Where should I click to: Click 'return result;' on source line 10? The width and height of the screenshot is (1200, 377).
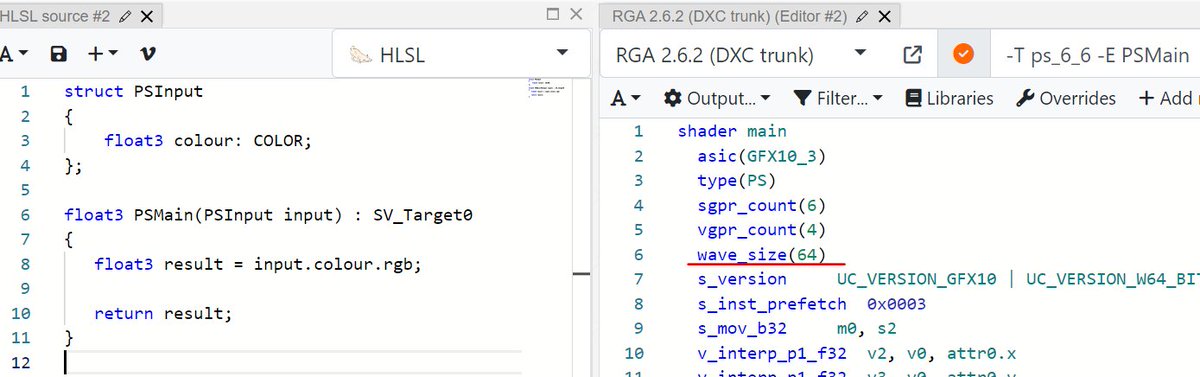pos(162,313)
